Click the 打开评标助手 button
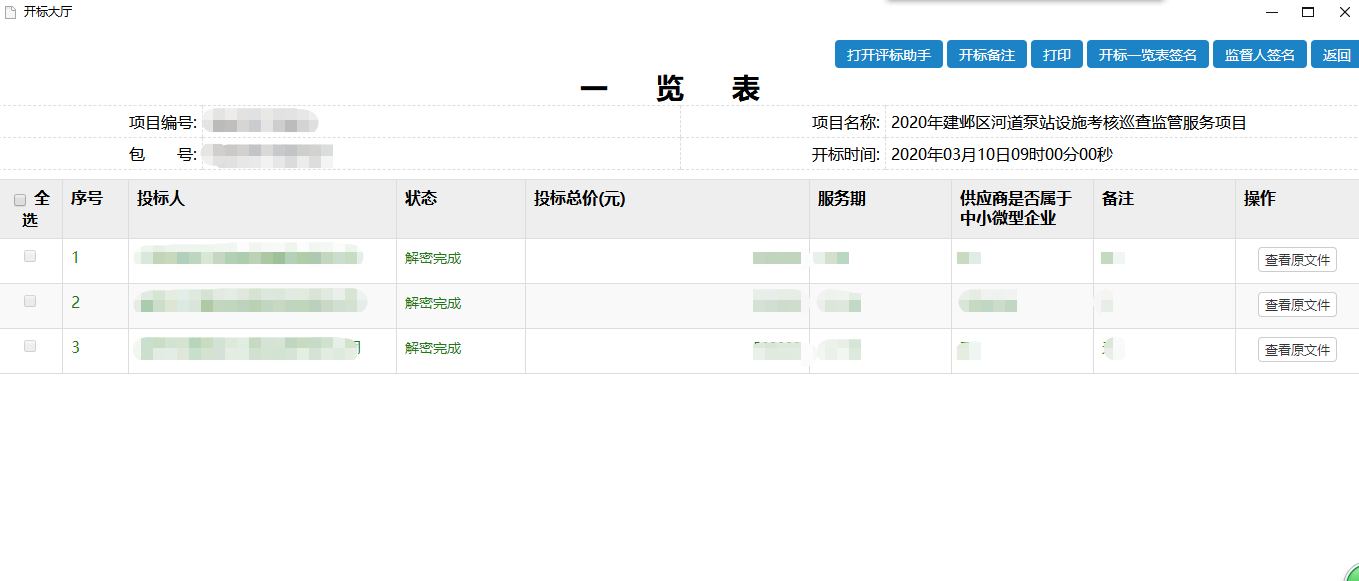The width and height of the screenshot is (1359, 581). pos(888,55)
